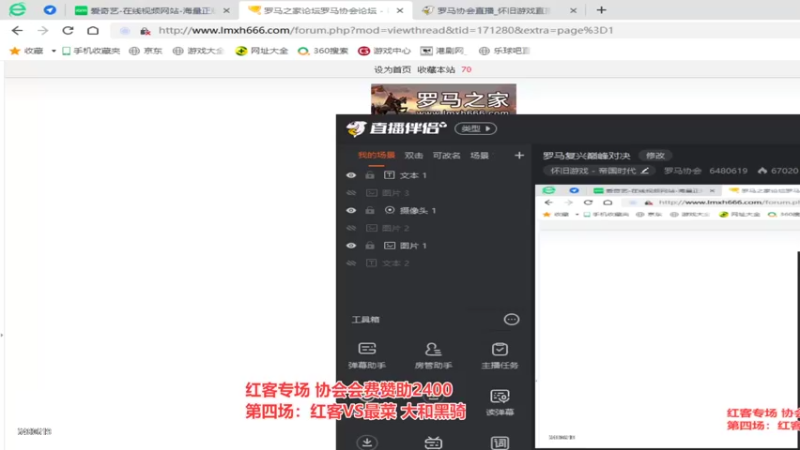This screenshot has width=800, height=450.
Task: Close the 罗马之家论坛 browser tab
Action: coord(400,10)
